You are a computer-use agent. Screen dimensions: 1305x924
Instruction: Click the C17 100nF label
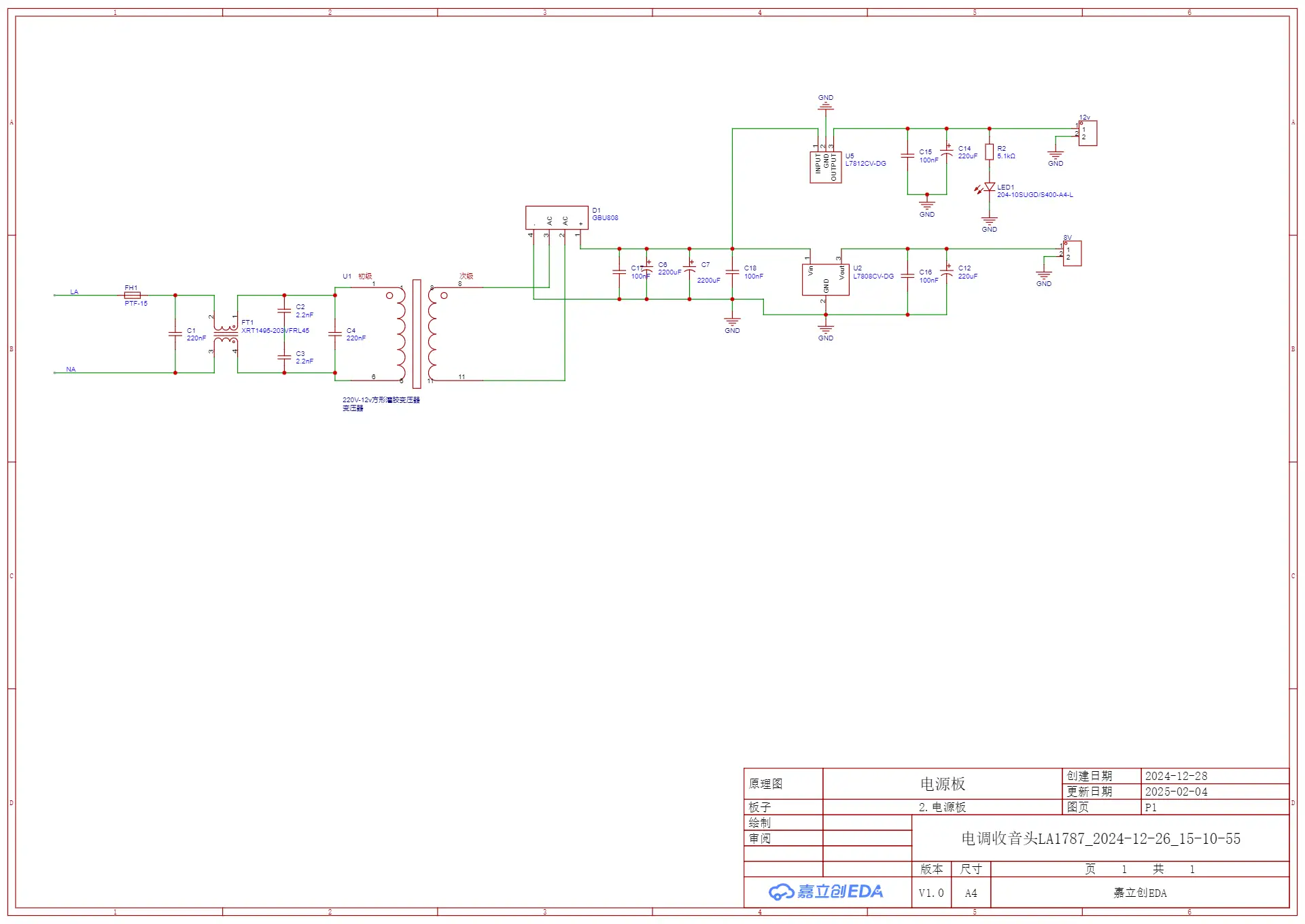pos(640,272)
